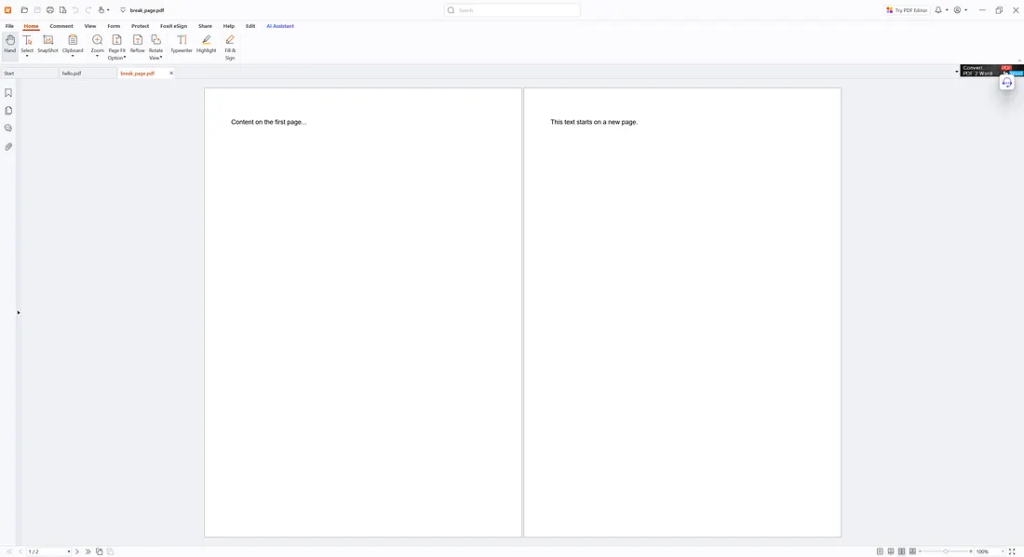Select the Hand tool
The height and width of the screenshot is (557, 1024).
point(10,44)
